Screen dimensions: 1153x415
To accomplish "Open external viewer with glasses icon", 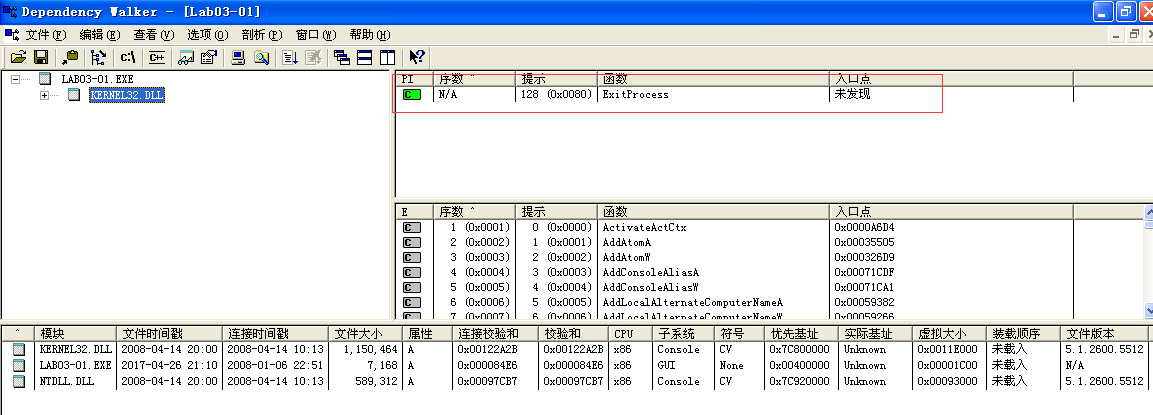I will [184, 57].
